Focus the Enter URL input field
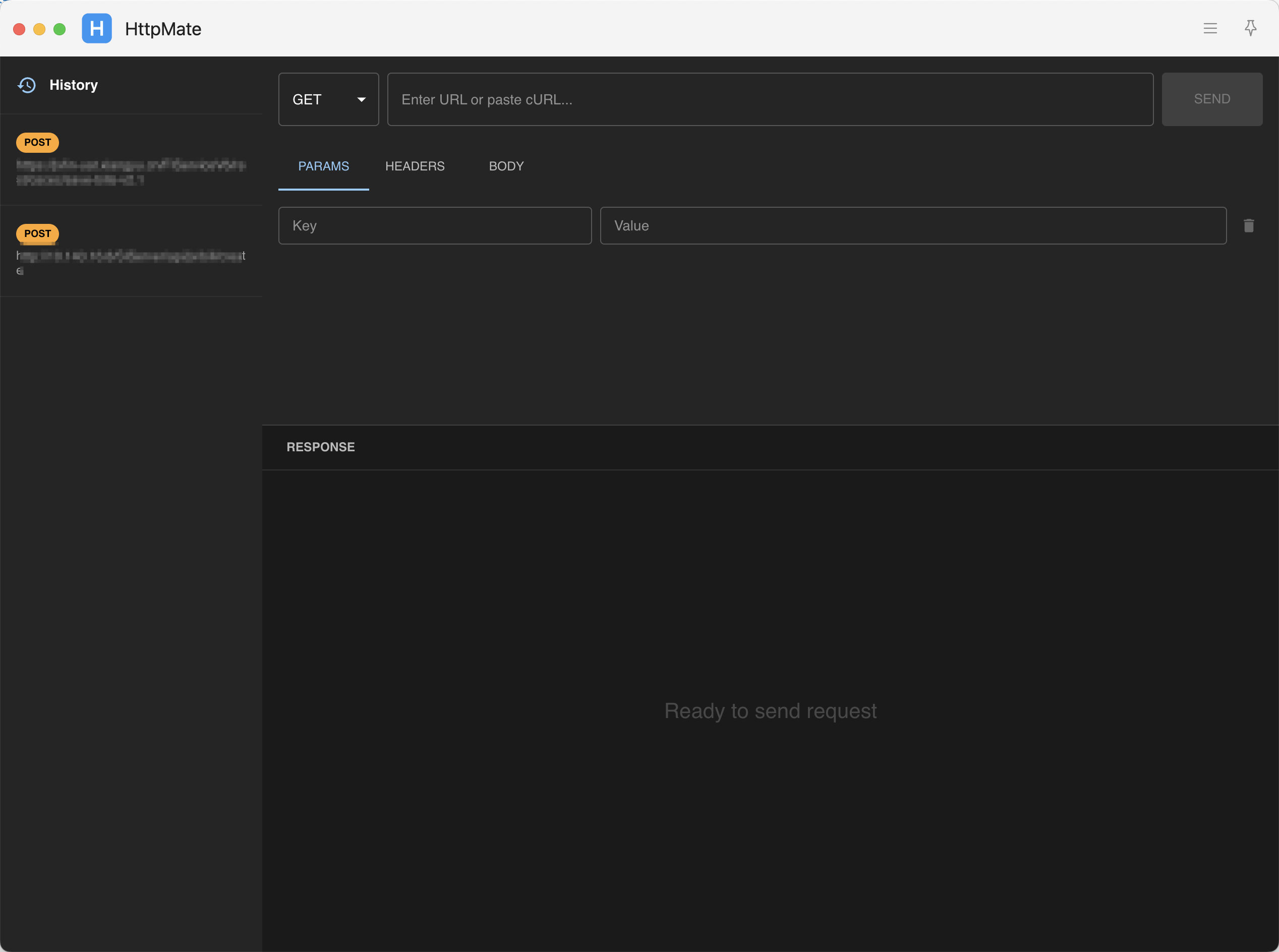 (x=770, y=99)
